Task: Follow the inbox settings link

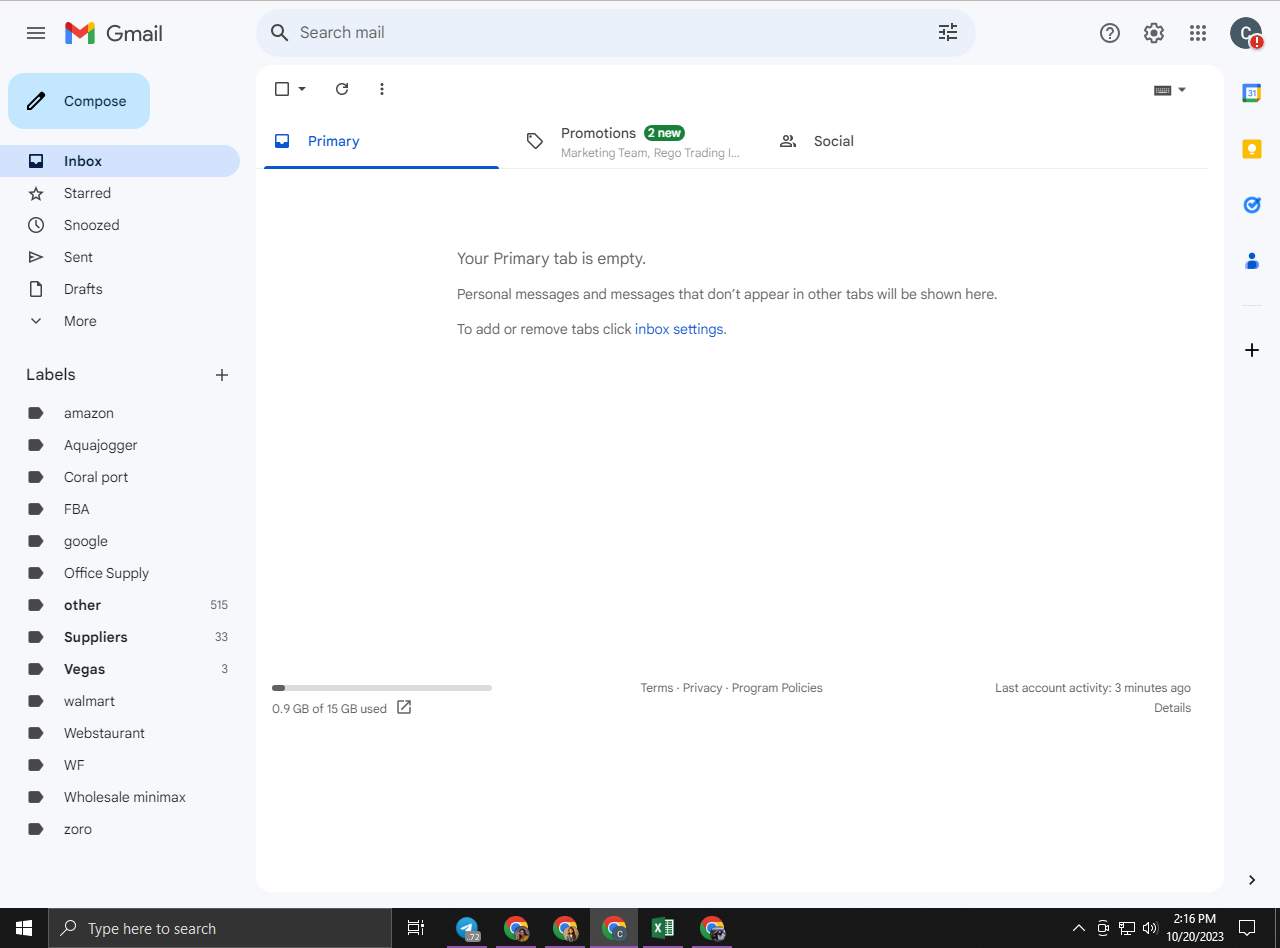Action: [679, 329]
